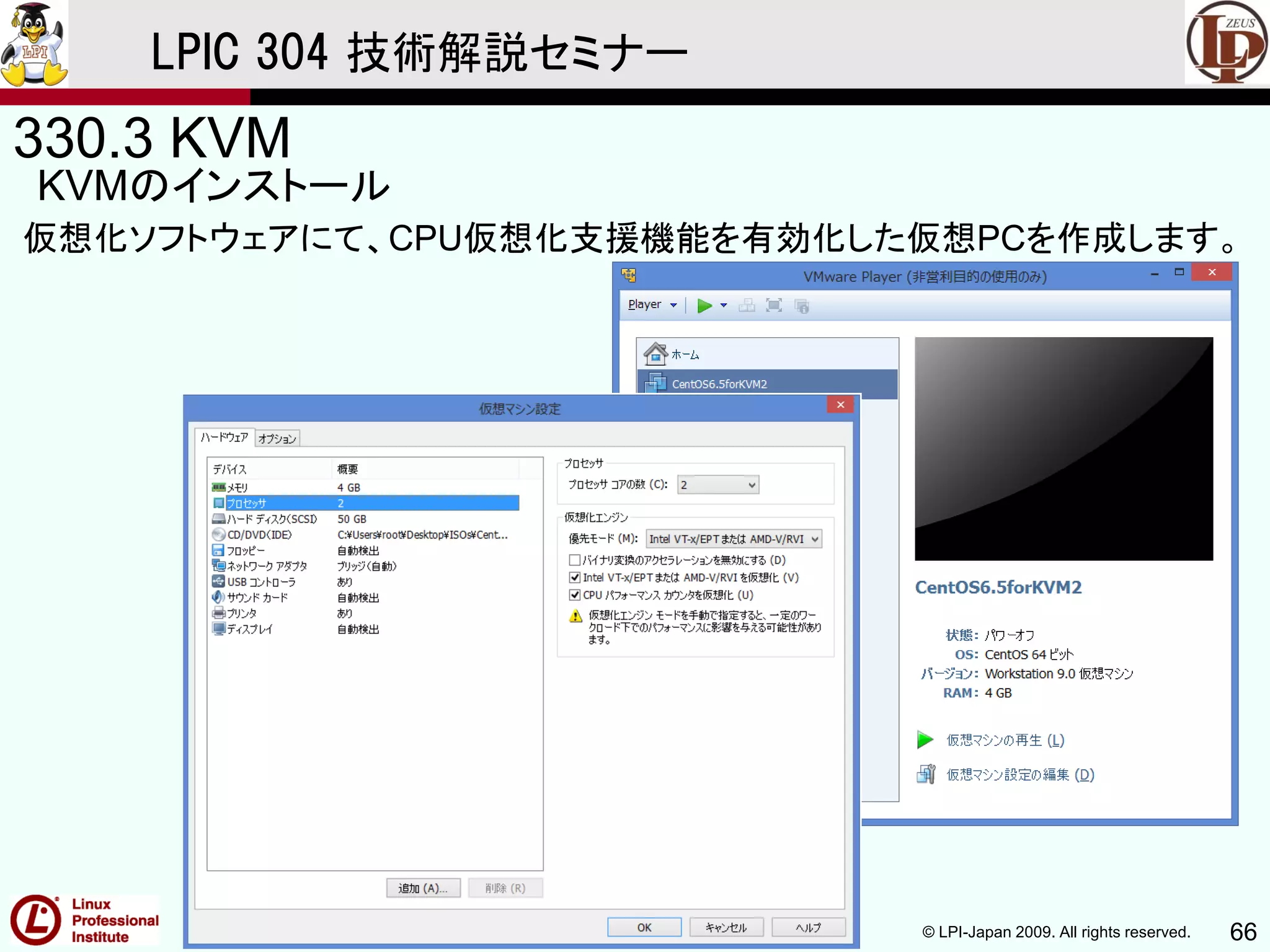This screenshot has width=1270, height=952.
Task: Toggle CPU パフォーマンス カウンタを仮想化 checkbox
Action: [x=575, y=595]
